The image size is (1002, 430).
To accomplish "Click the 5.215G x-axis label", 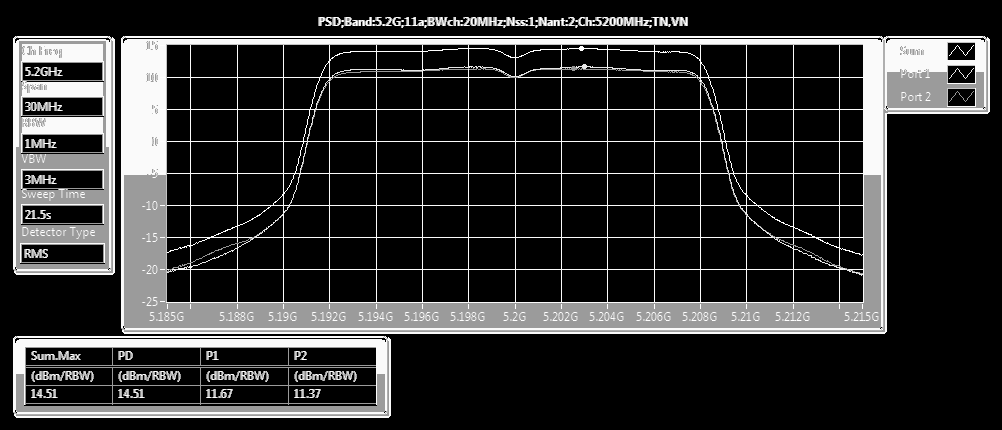I will point(862,317).
